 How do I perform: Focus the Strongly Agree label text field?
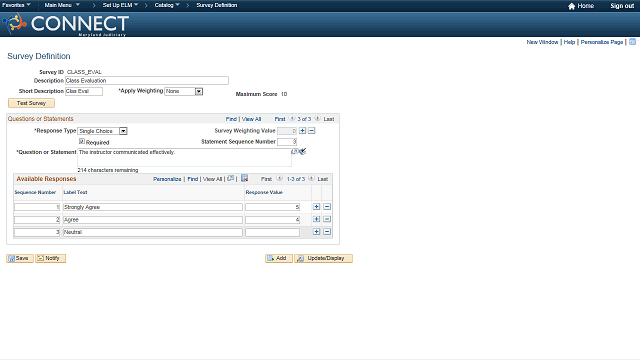point(153,207)
